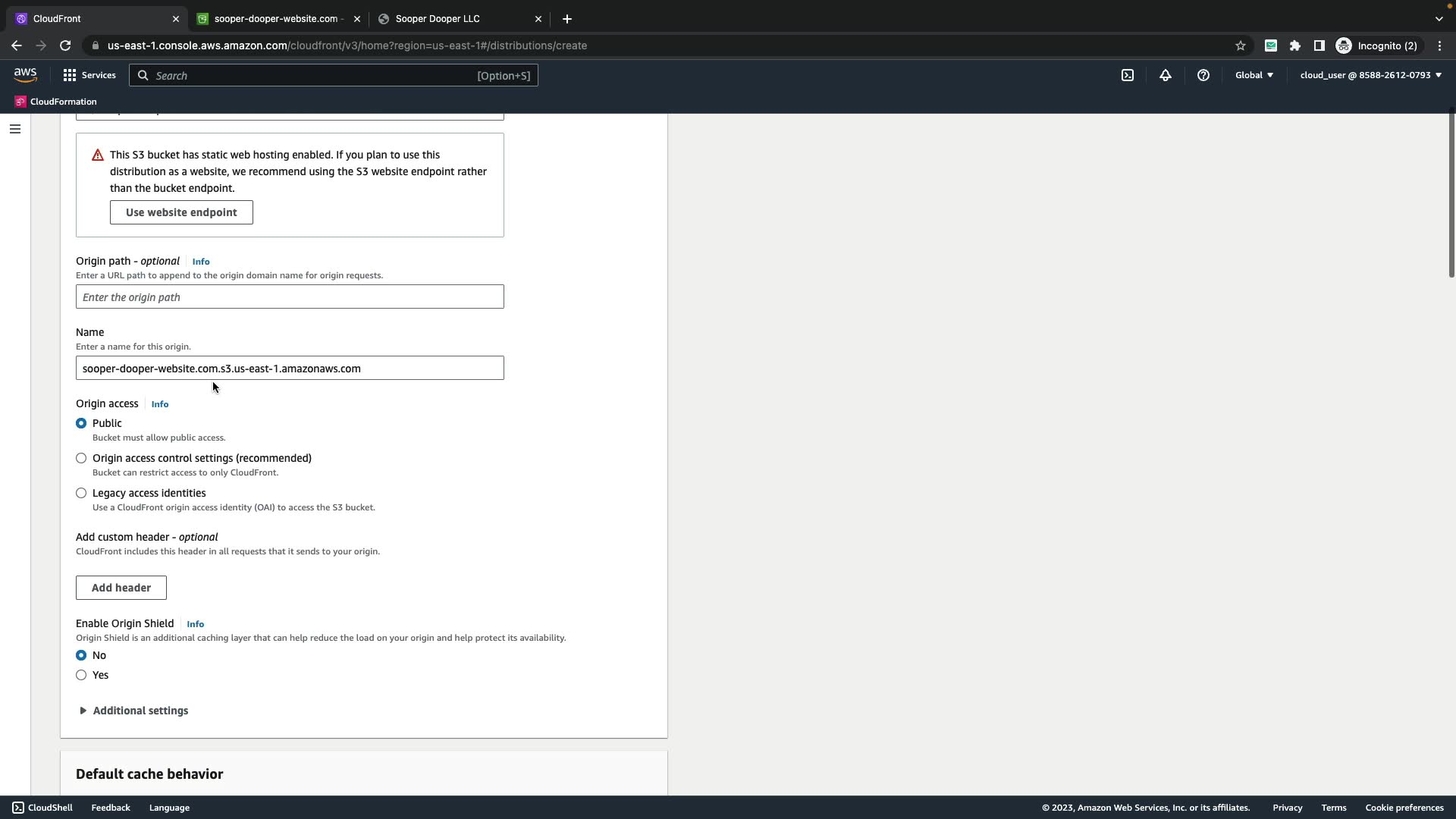Select Origin access control settings option

coord(81,458)
